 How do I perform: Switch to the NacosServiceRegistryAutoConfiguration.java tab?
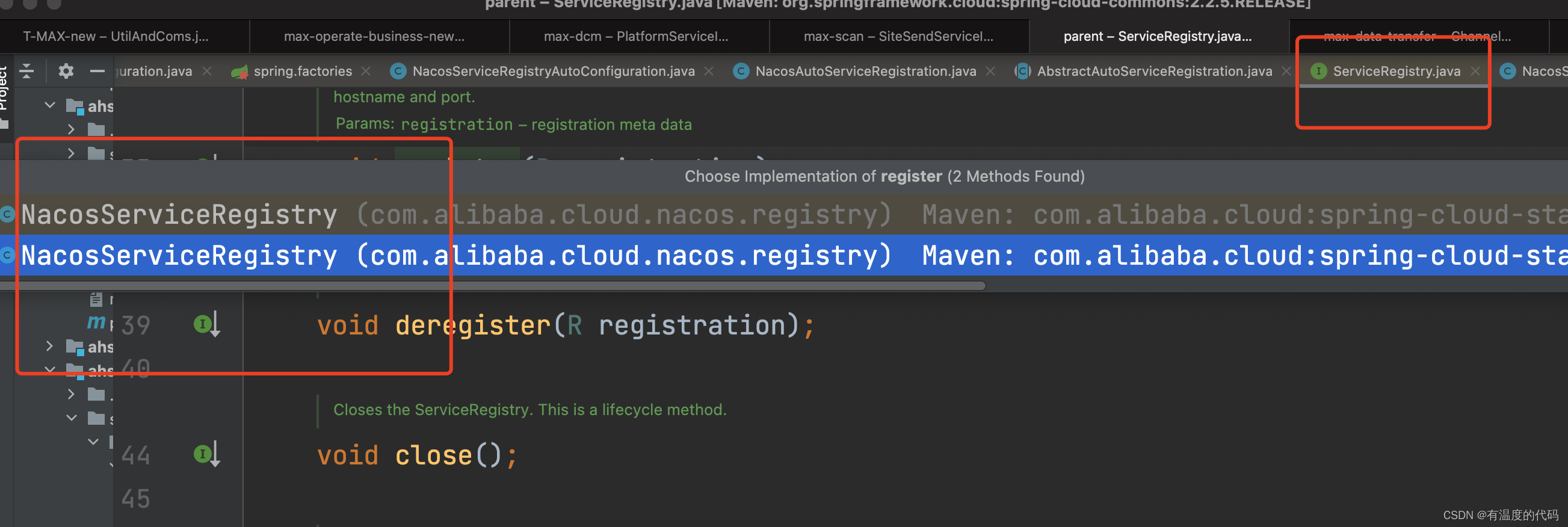point(553,71)
